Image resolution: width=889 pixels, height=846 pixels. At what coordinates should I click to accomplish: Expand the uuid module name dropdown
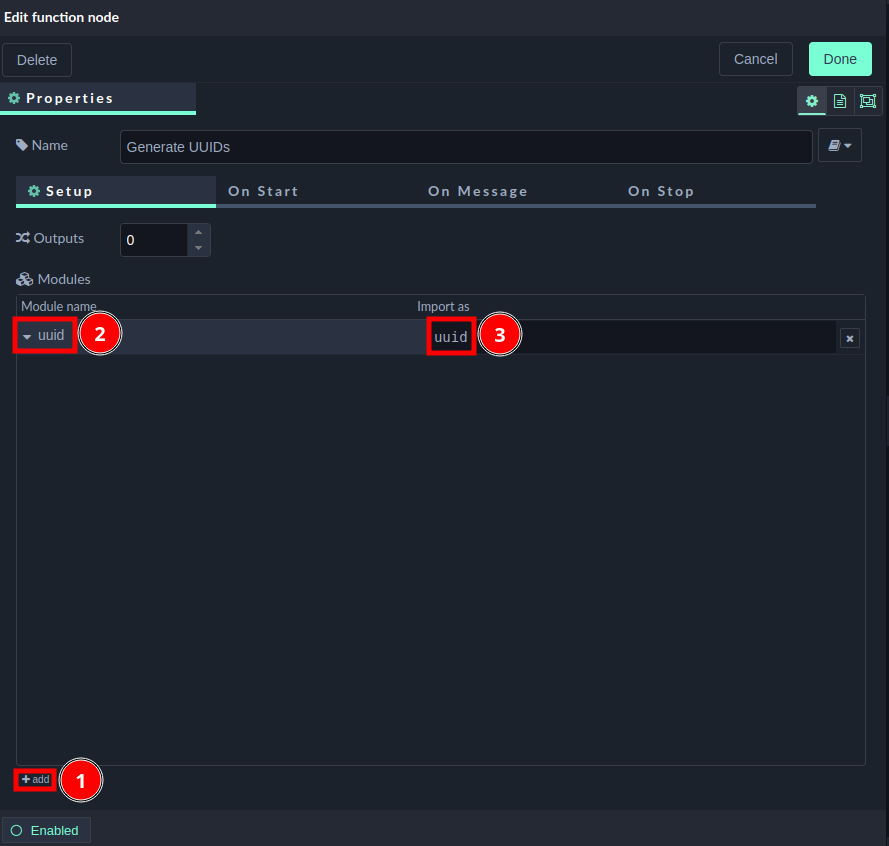click(28, 337)
